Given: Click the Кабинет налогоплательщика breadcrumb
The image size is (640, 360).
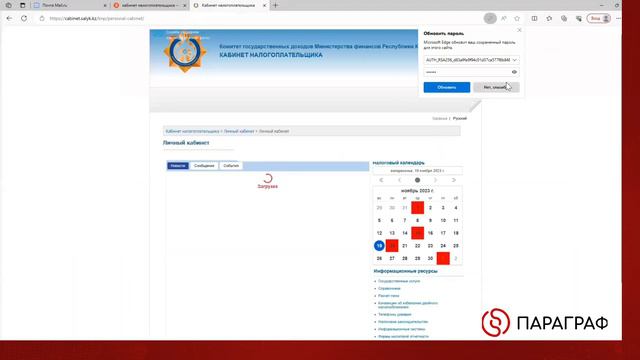Looking at the screenshot, I should click(192, 131).
